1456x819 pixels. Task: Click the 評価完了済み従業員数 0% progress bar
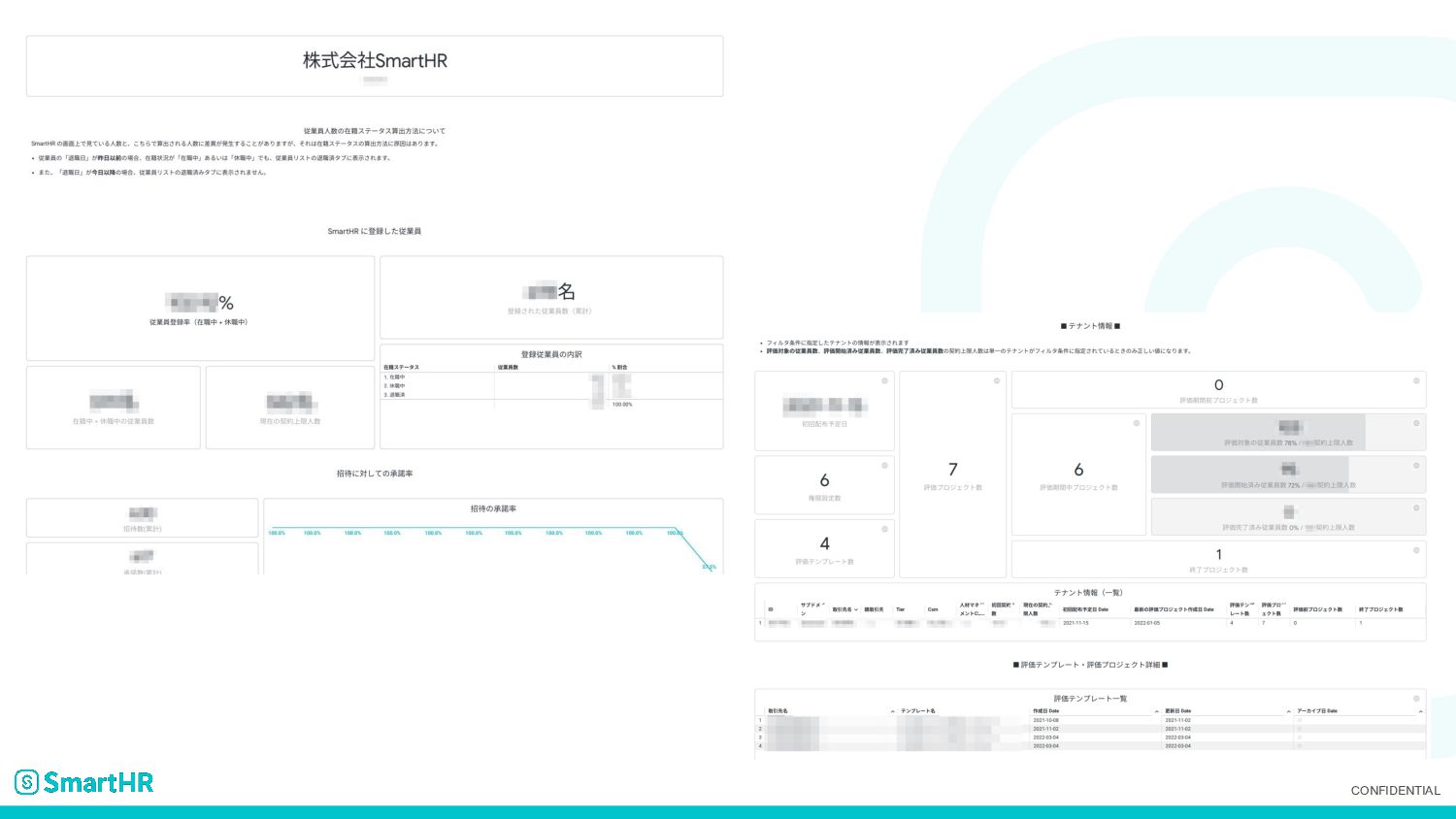click(1288, 517)
